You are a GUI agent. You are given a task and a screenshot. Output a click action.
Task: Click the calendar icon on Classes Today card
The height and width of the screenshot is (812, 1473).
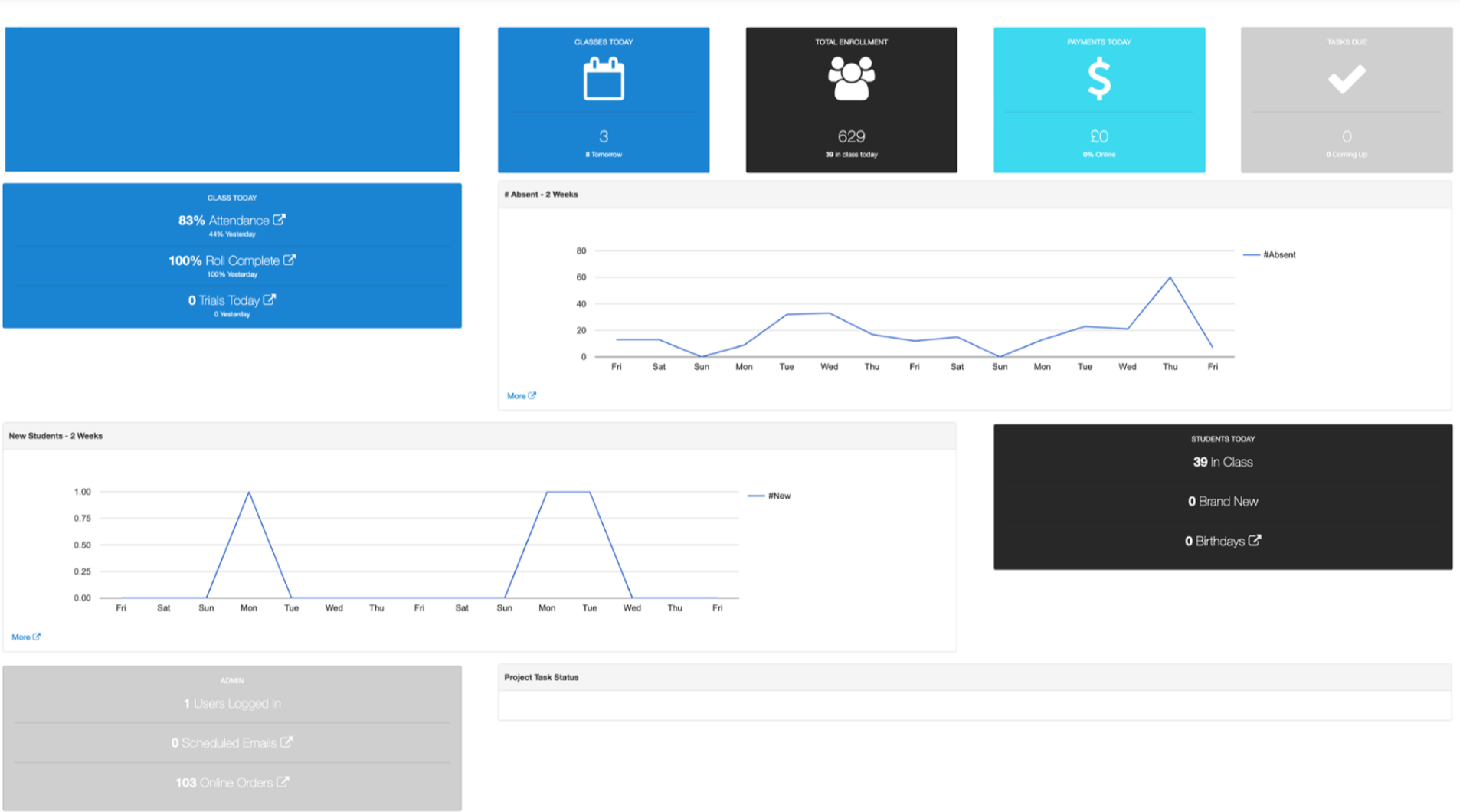pyautogui.click(x=603, y=77)
